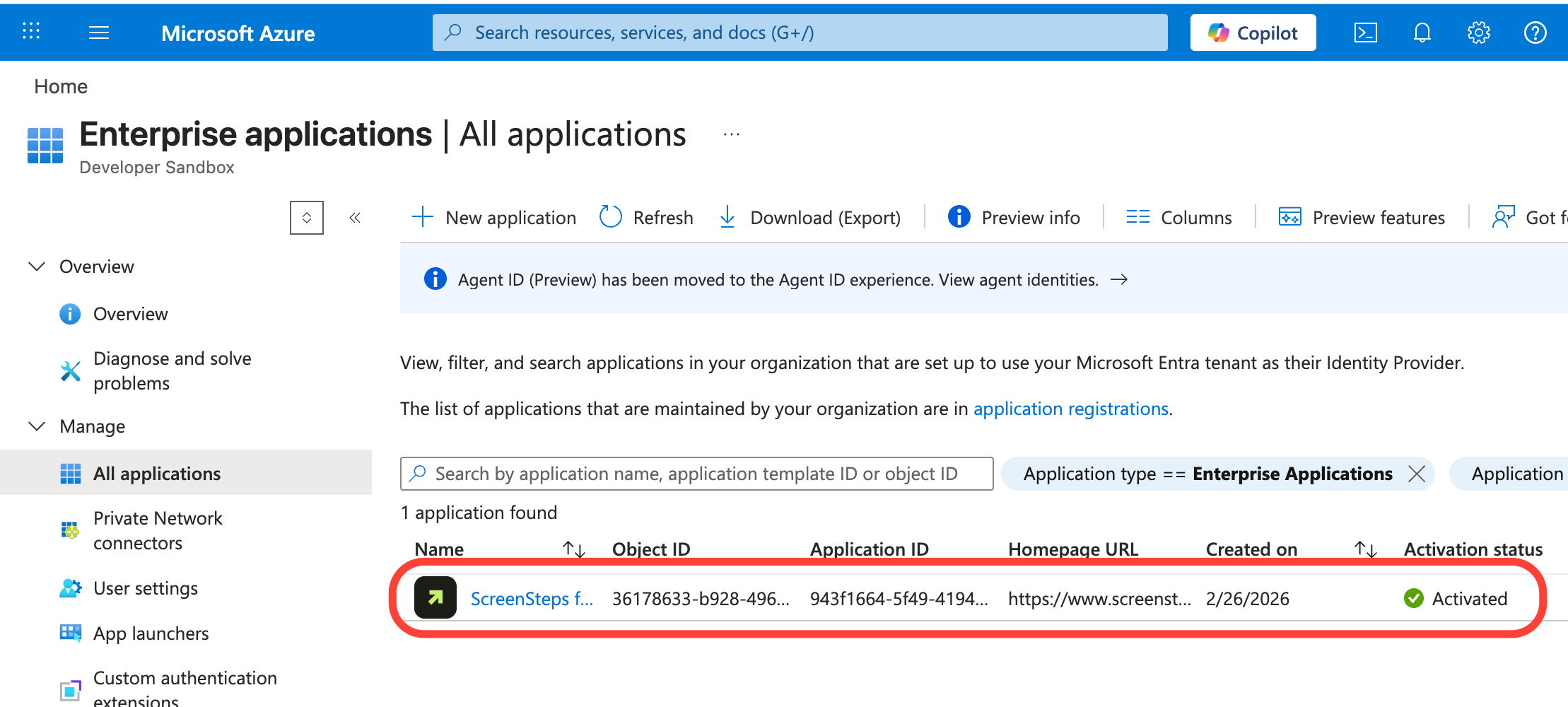
Task: Collapse the sidebar with double-chevron
Action: click(x=355, y=218)
